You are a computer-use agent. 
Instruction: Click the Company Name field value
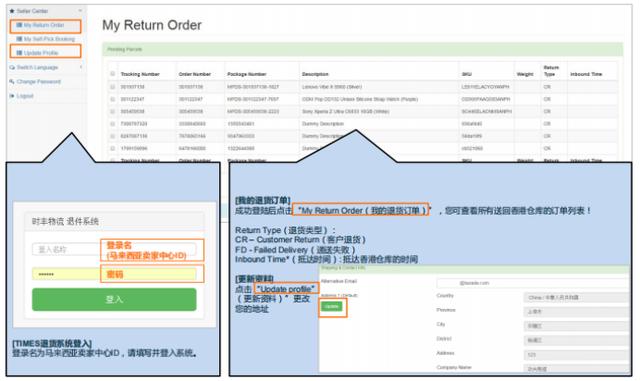point(576,369)
